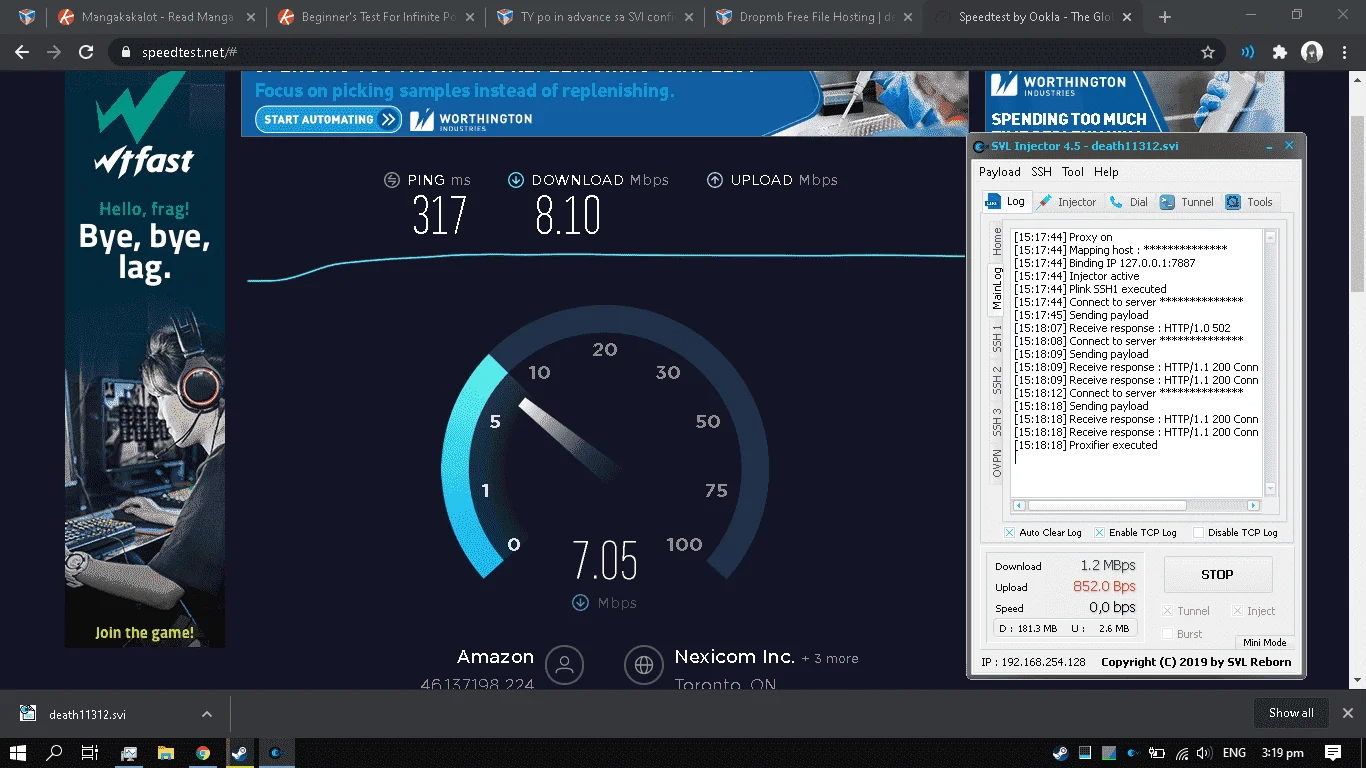Viewport: 1366px width, 768px height.
Task: Switch to the Dropmb Free File Hosting tab
Action: (x=815, y=17)
